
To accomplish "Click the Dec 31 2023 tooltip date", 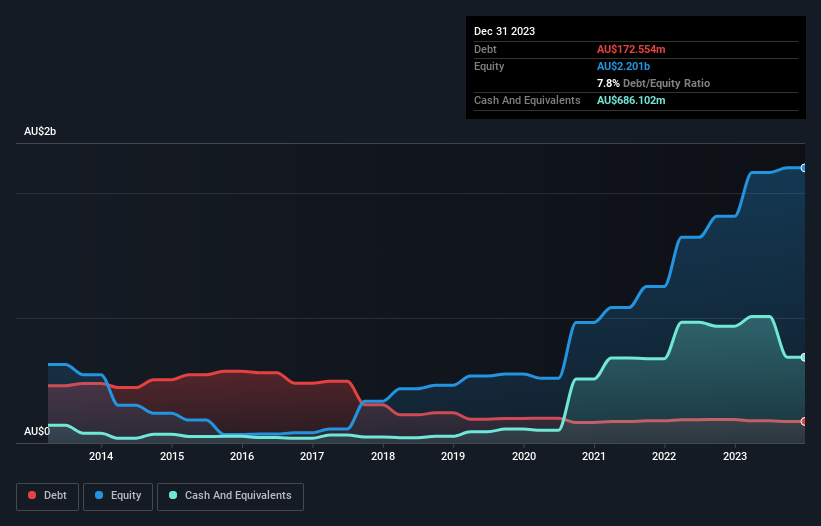I will 504,31.
